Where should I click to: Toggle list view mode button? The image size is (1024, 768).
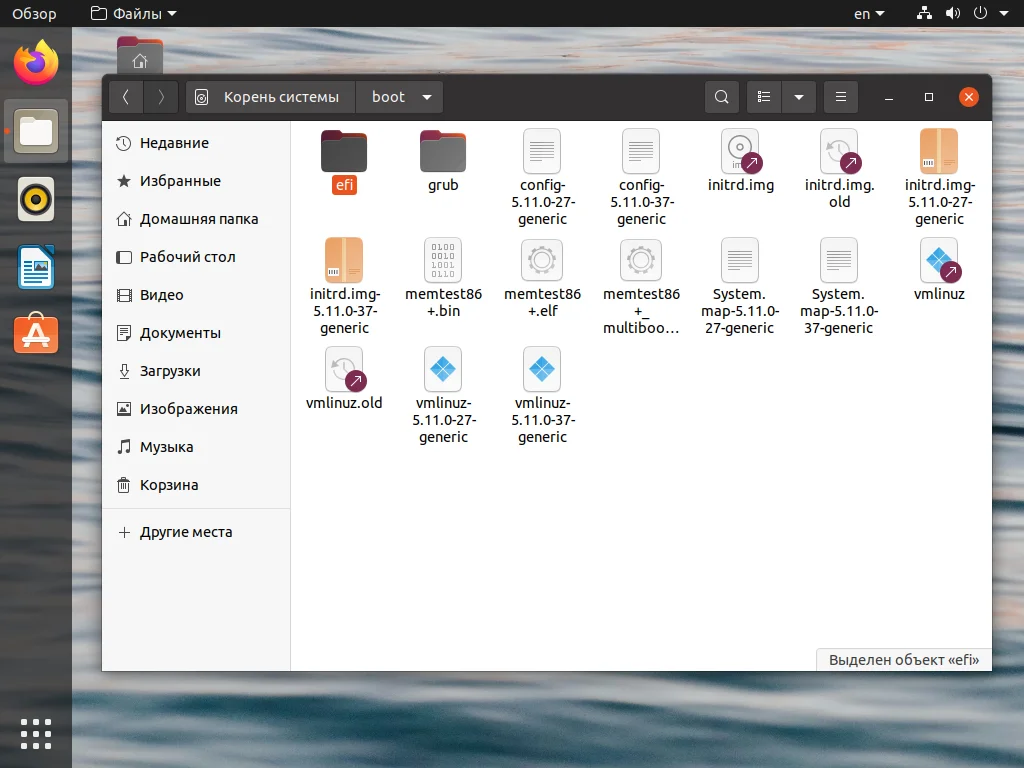pyautogui.click(x=765, y=97)
